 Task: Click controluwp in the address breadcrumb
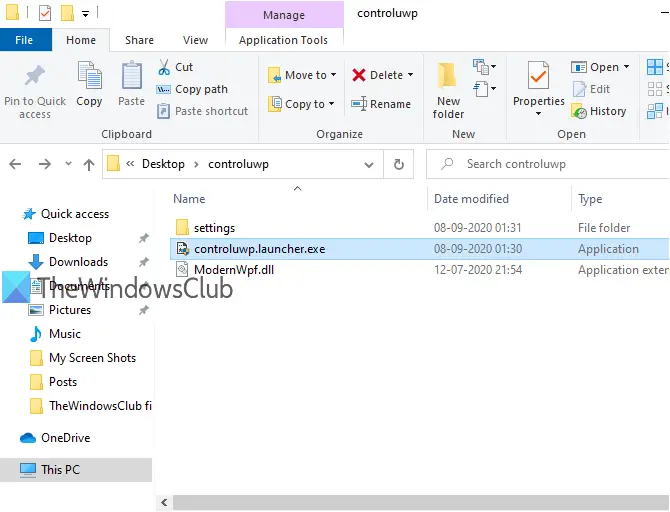pyautogui.click(x=238, y=164)
